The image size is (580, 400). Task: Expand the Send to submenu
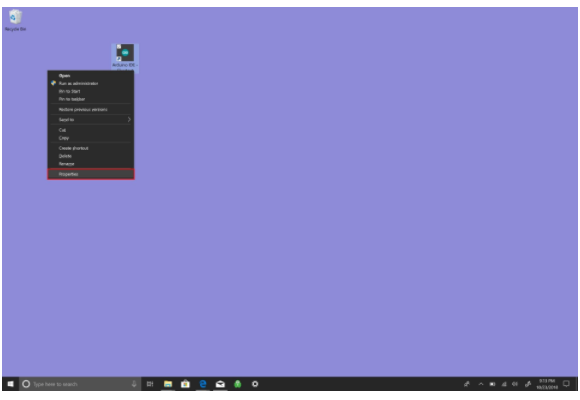[x=91, y=120]
